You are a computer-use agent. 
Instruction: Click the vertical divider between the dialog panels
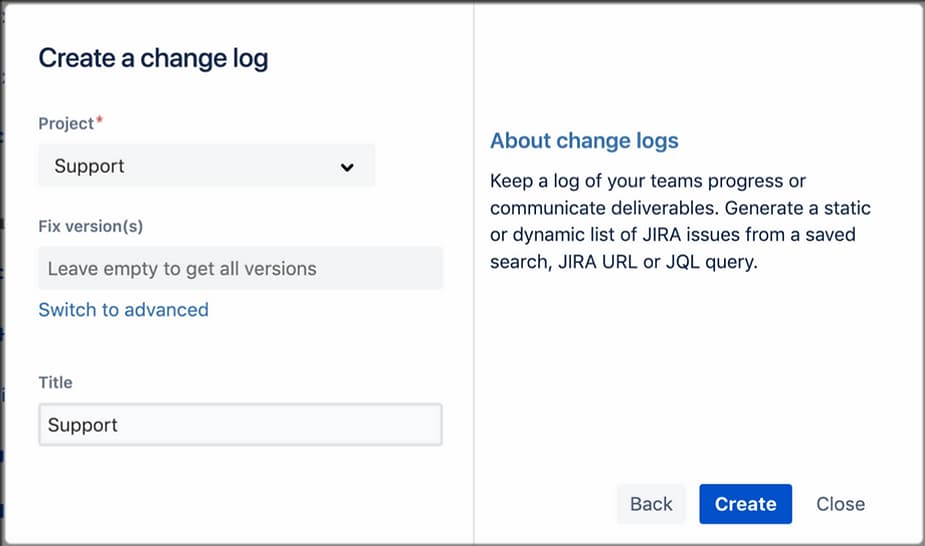(x=474, y=273)
